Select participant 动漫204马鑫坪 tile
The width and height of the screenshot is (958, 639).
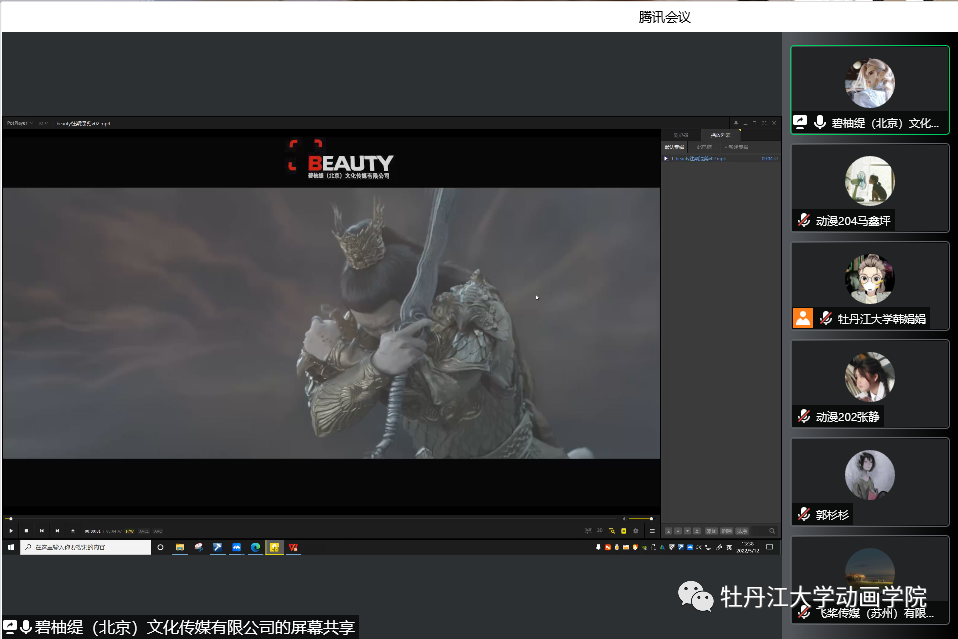(x=869, y=188)
